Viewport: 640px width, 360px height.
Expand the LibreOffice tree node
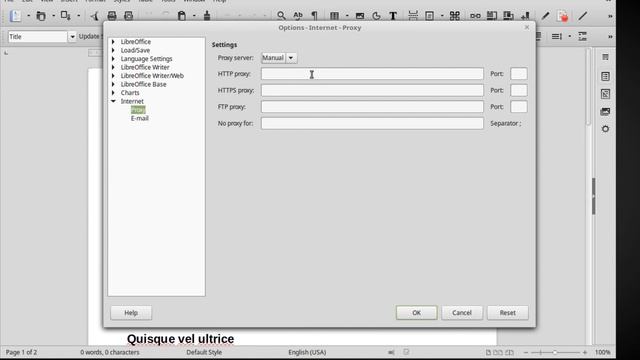pyautogui.click(x=113, y=42)
